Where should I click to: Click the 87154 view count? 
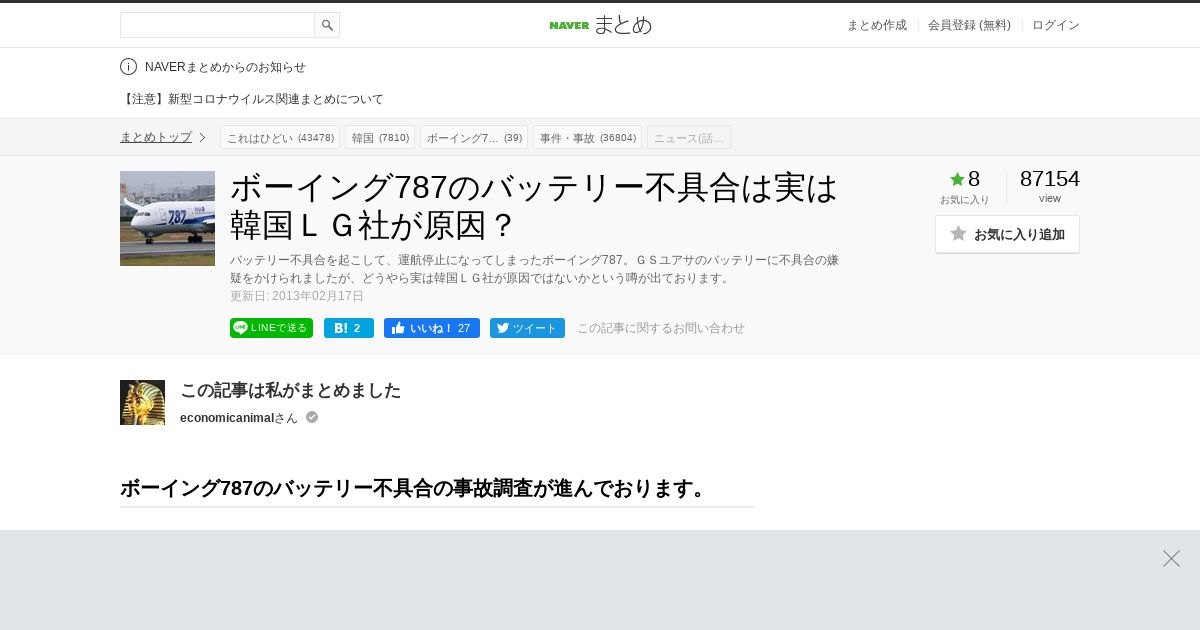pyautogui.click(x=1050, y=179)
